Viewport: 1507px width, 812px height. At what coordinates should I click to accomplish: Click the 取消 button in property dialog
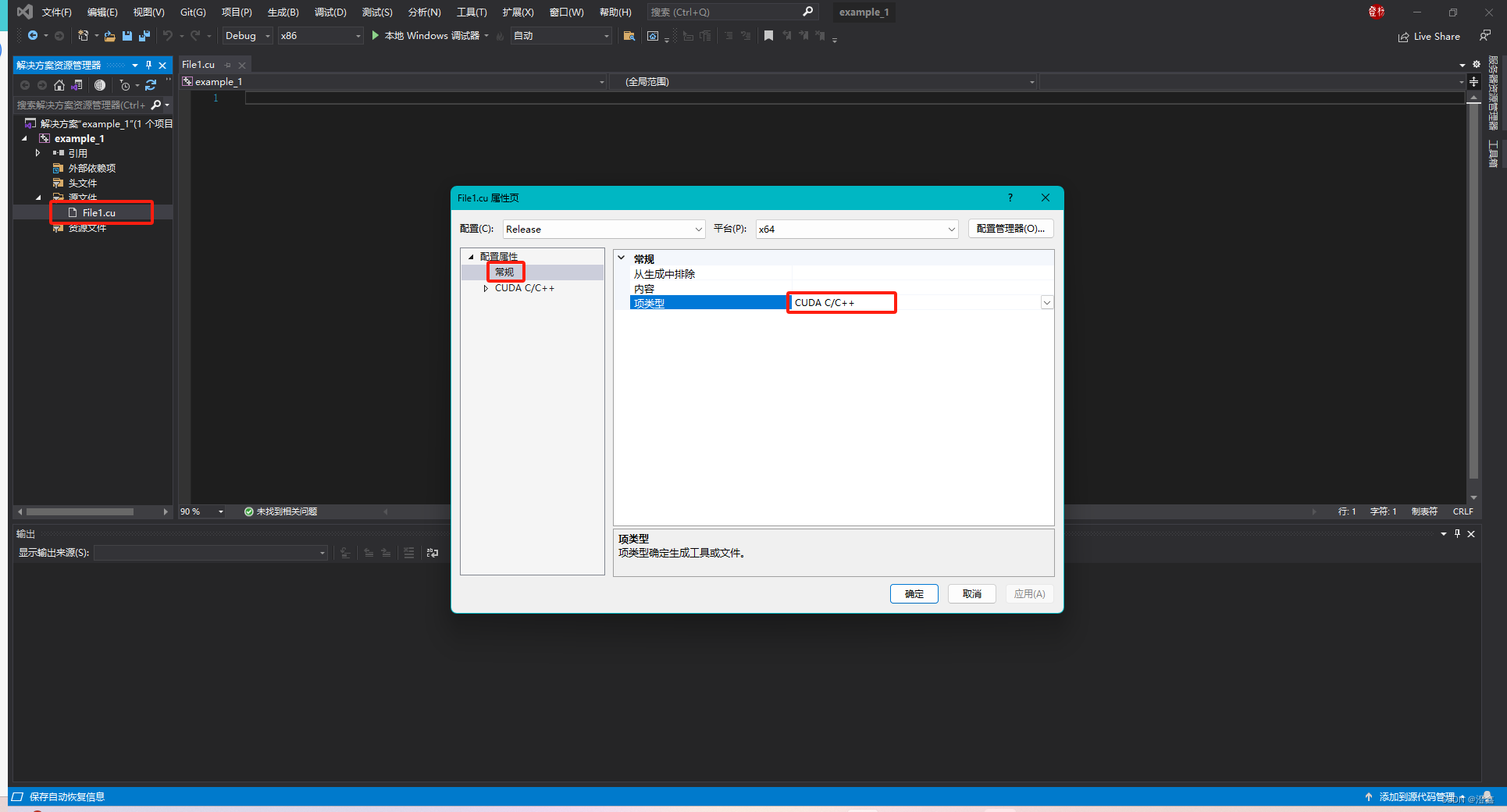[x=972, y=594]
